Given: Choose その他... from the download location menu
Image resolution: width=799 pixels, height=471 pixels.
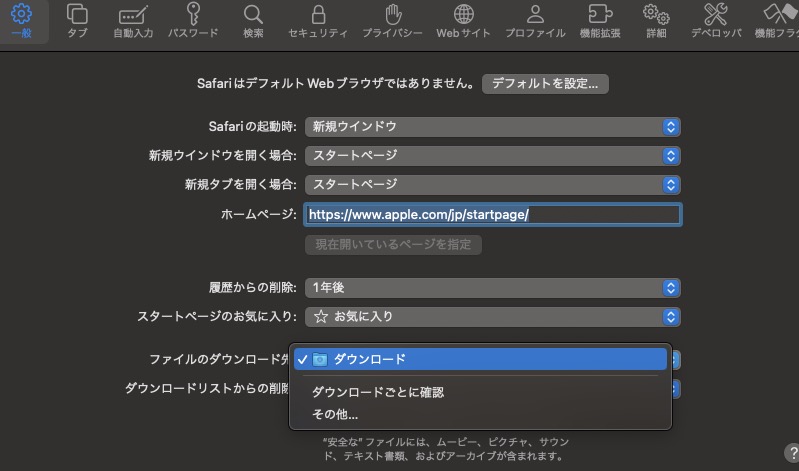Looking at the screenshot, I should tap(335, 414).
